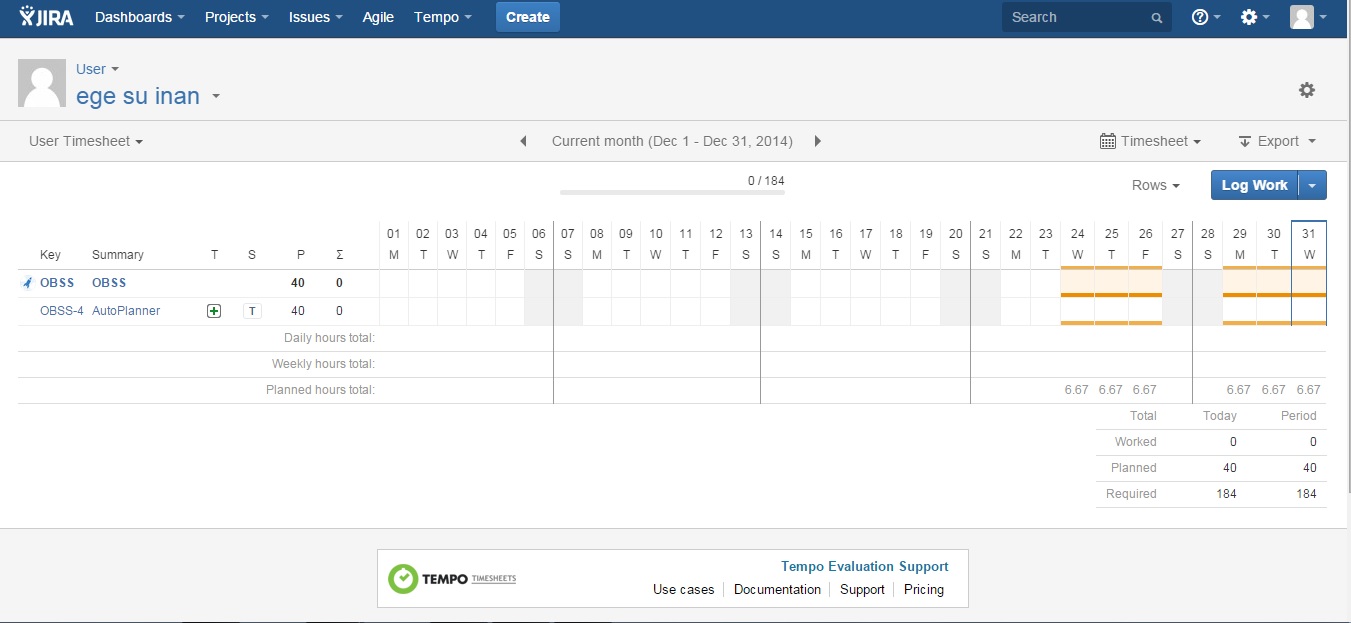Go to next month with right arrow
The width and height of the screenshot is (1351, 623).
tap(818, 141)
